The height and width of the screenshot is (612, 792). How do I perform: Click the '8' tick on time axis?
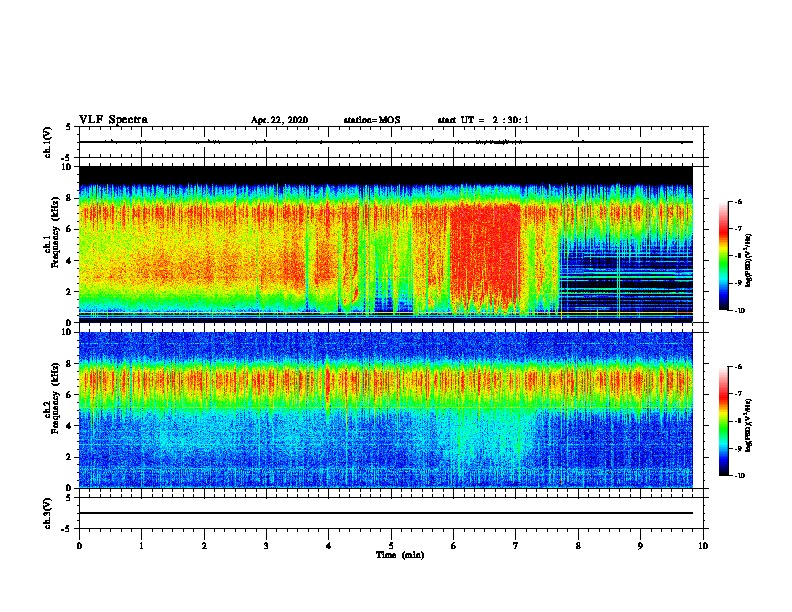click(578, 546)
